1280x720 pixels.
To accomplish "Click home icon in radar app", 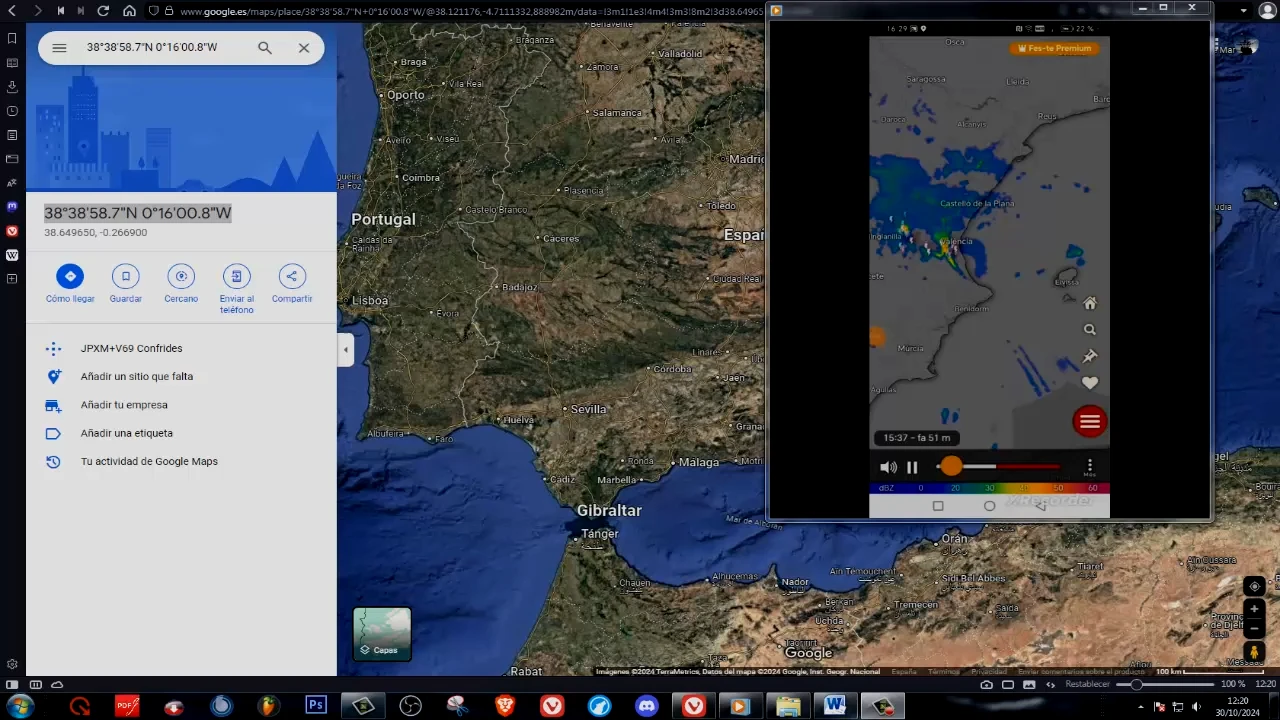I will point(1090,303).
